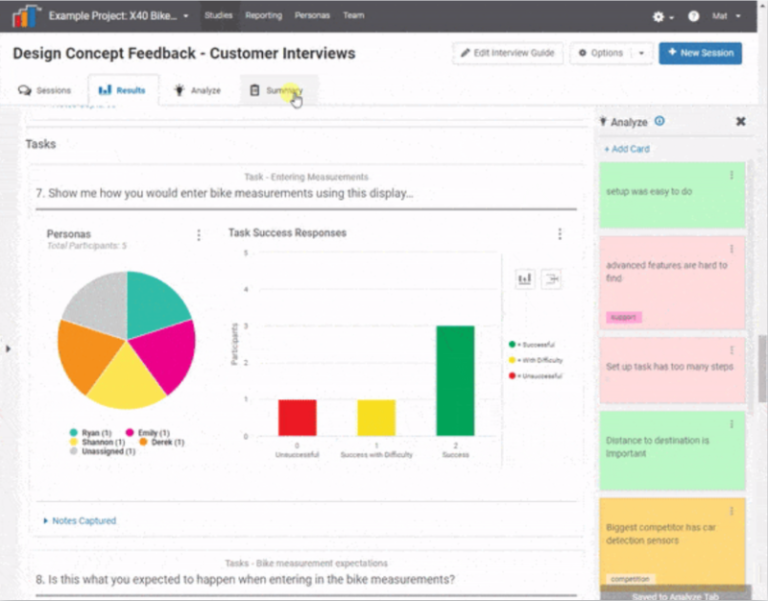Image resolution: width=768 pixels, height=601 pixels.
Task: Open the Reporting menu
Action: tap(262, 16)
